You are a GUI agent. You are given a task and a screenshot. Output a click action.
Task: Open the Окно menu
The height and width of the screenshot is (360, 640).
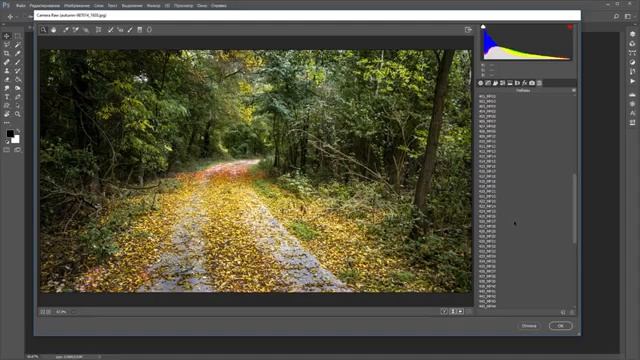(x=202, y=6)
